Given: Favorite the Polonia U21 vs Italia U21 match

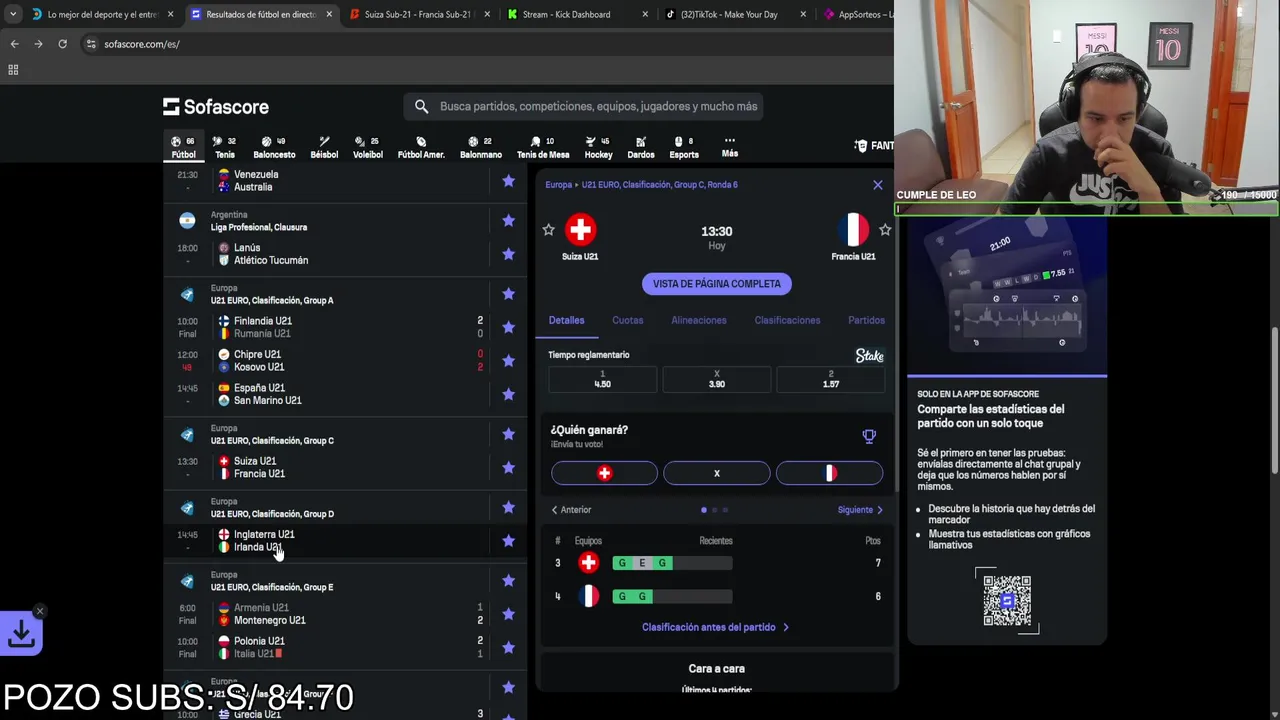Looking at the screenshot, I should pos(508,647).
